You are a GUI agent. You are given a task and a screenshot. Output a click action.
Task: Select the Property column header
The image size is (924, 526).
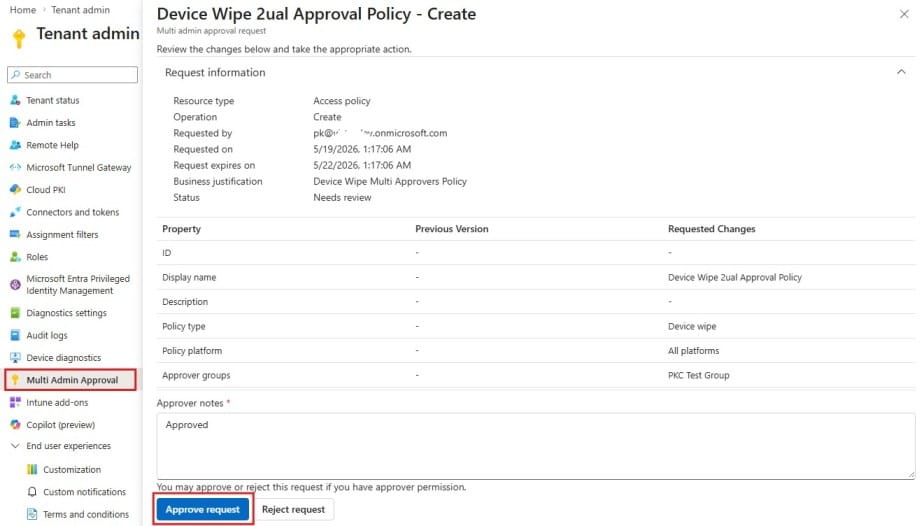182,229
